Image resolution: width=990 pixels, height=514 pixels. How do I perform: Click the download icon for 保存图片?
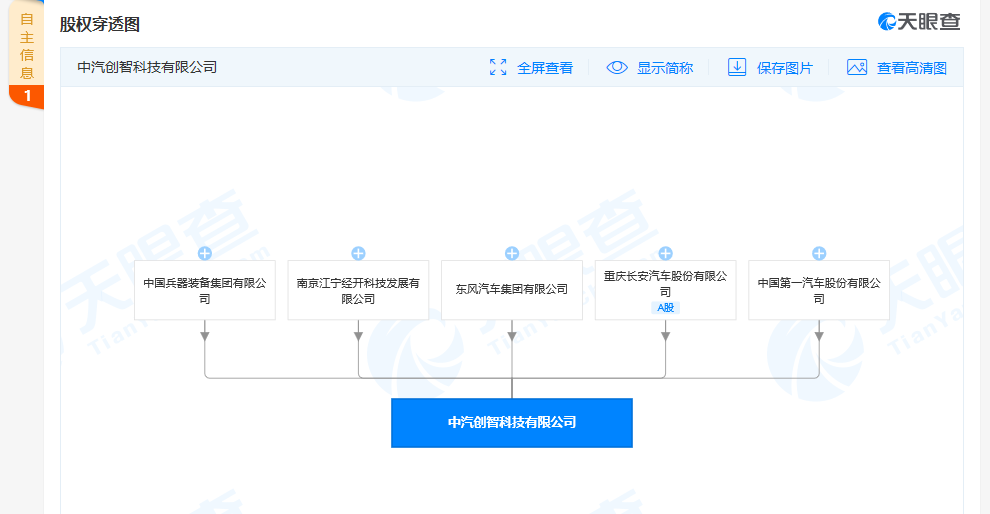pos(737,67)
